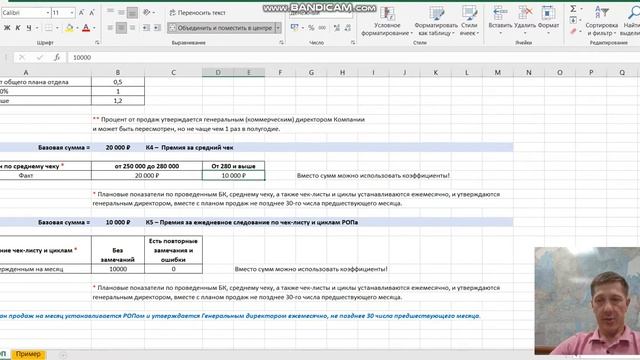The width and height of the screenshot is (640, 360).
Task: Click the insert function fx icon
Action: point(57,58)
